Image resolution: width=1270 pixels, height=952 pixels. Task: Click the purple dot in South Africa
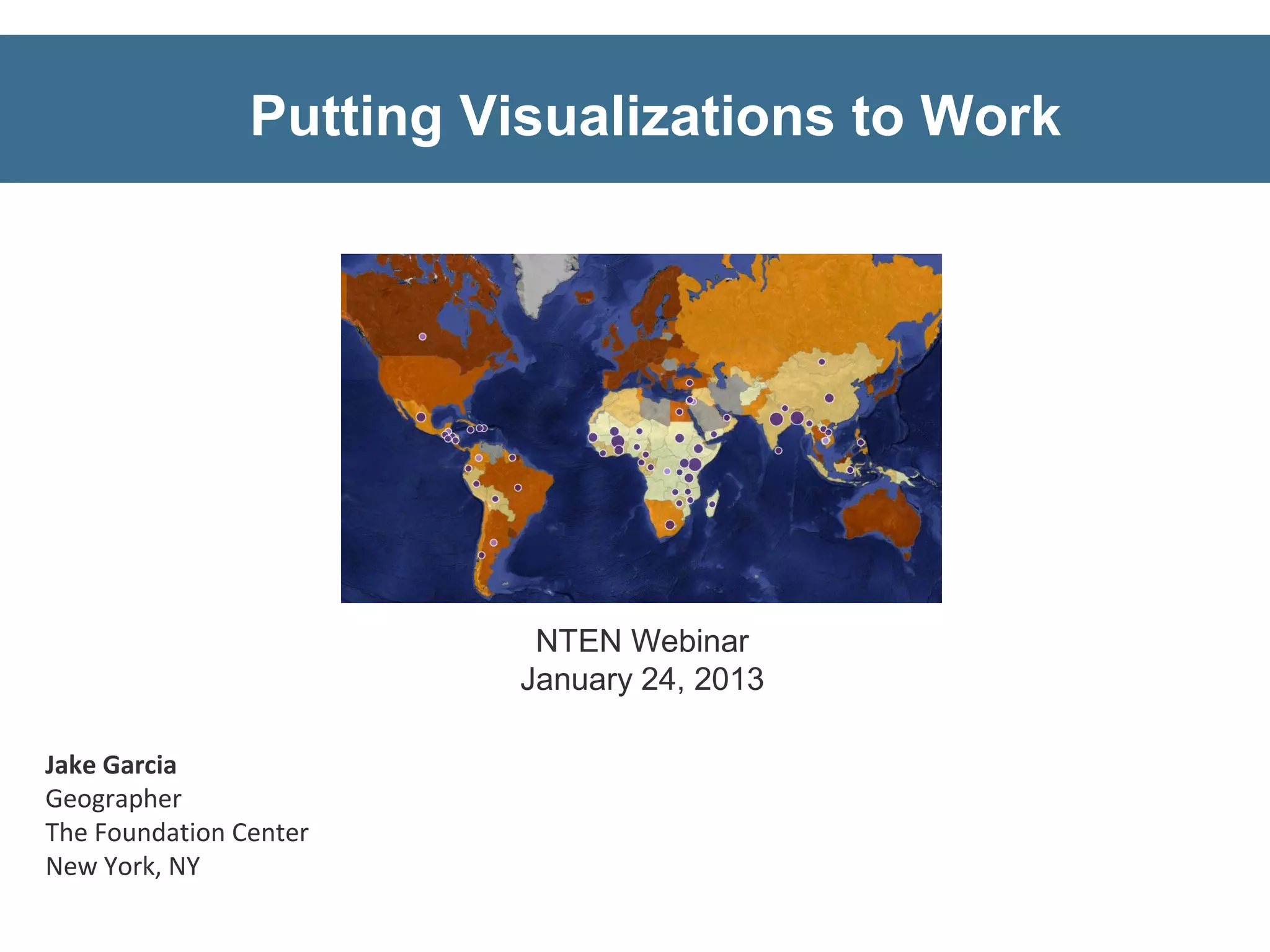[670, 524]
